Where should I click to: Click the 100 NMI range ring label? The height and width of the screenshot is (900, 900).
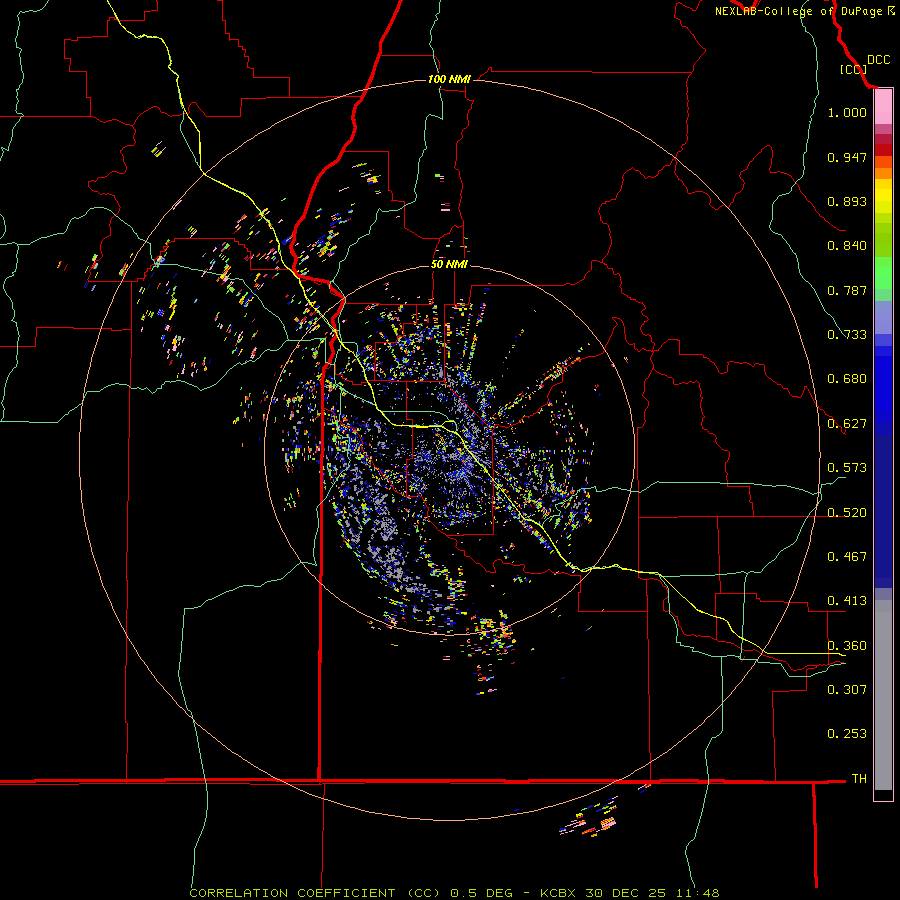[449, 79]
